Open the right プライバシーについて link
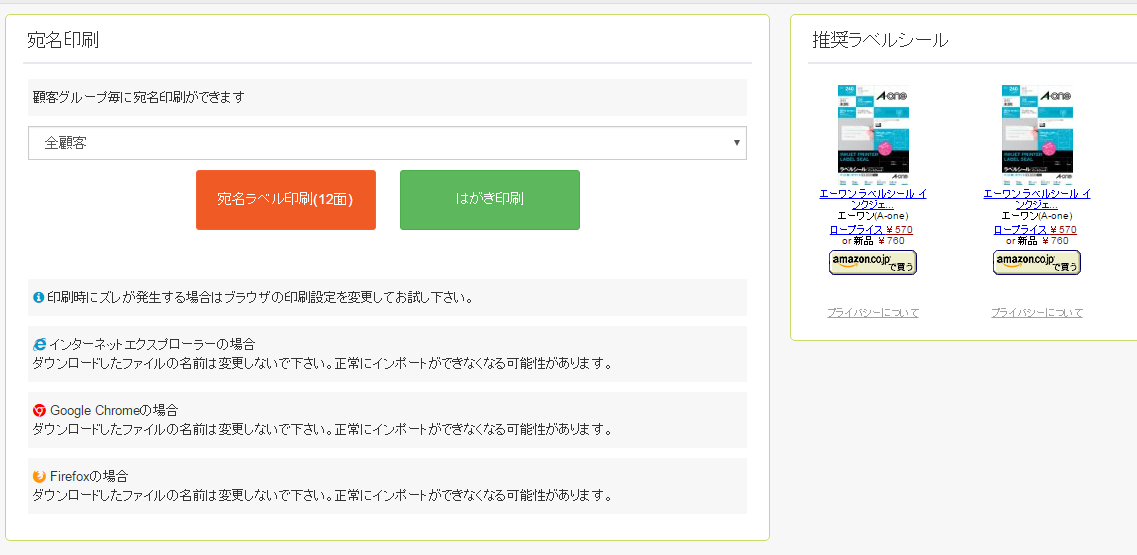 pyautogui.click(x=1037, y=313)
